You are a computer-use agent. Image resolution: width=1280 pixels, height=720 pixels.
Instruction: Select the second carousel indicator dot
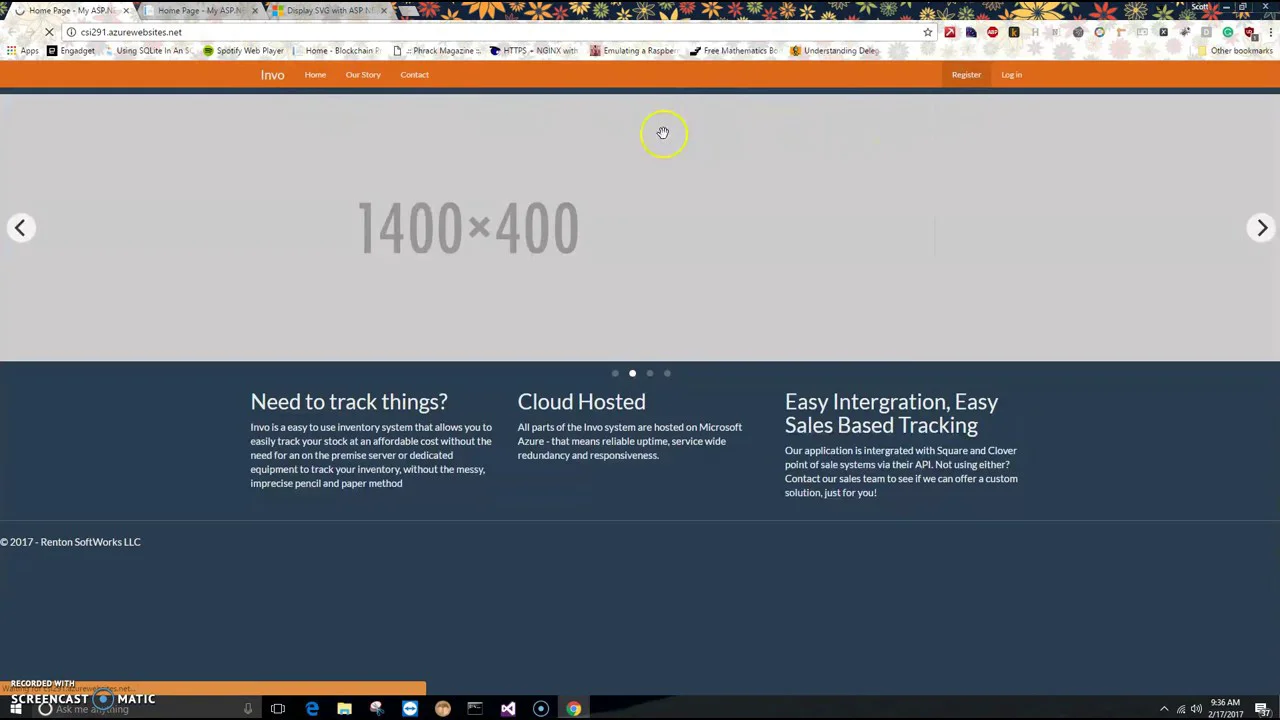pos(632,373)
